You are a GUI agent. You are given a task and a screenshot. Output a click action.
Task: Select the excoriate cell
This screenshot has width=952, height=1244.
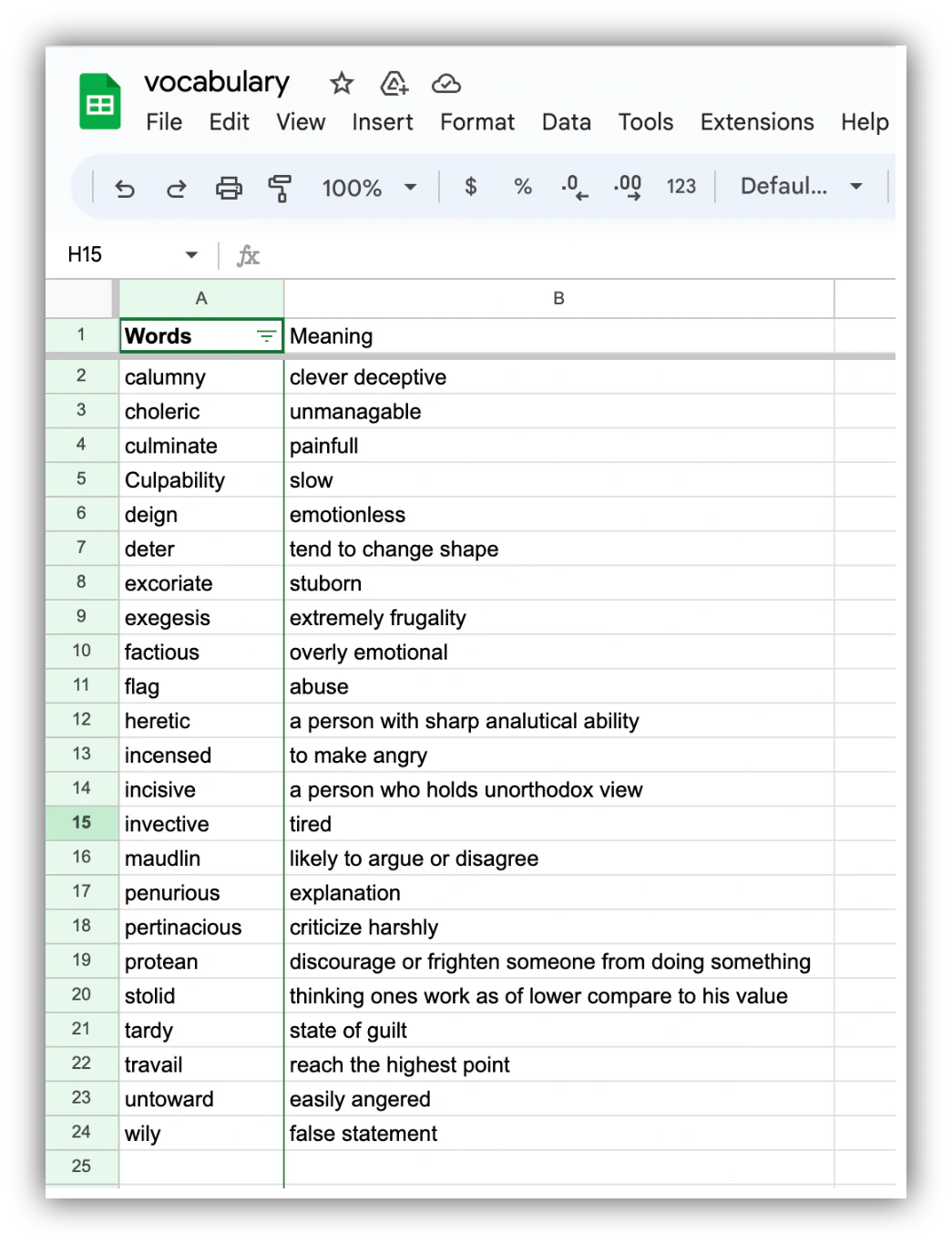[201, 583]
